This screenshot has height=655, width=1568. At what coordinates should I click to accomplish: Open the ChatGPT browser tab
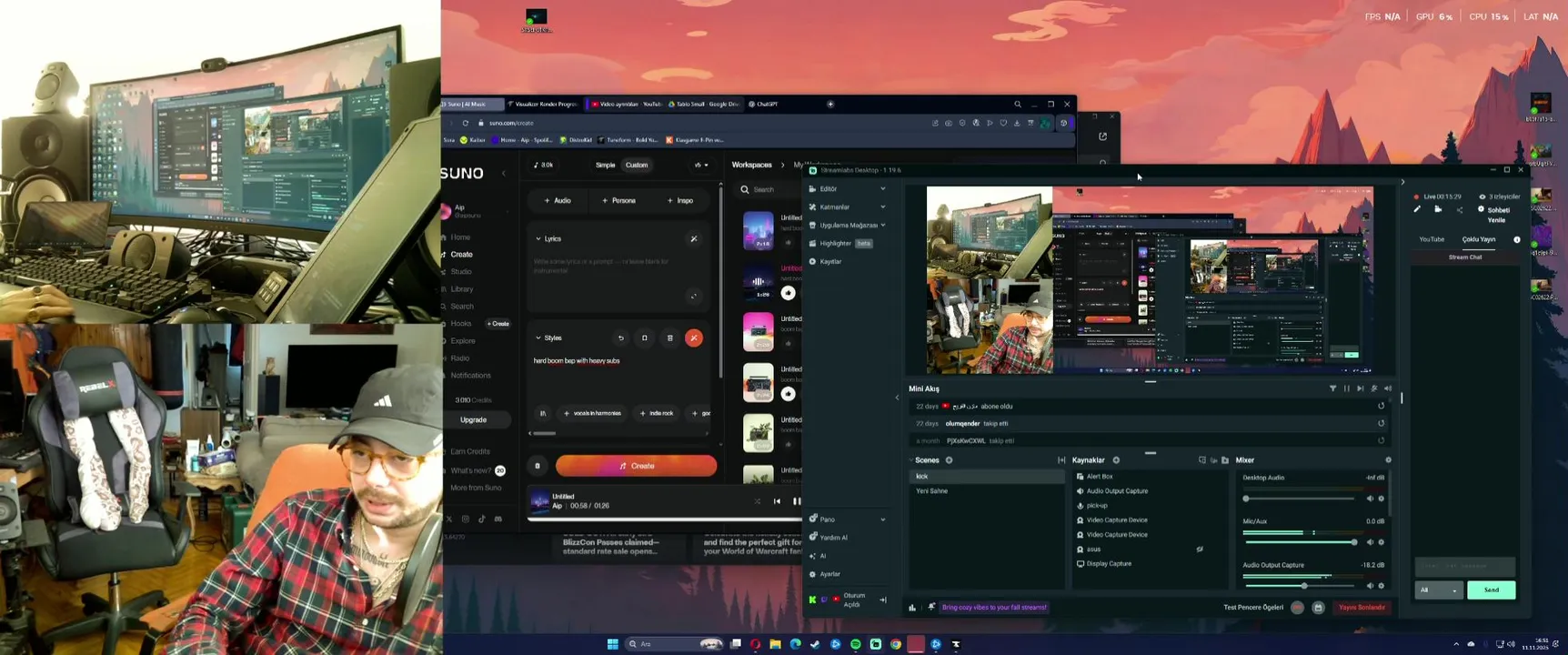pyautogui.click(x=764, y=105)
